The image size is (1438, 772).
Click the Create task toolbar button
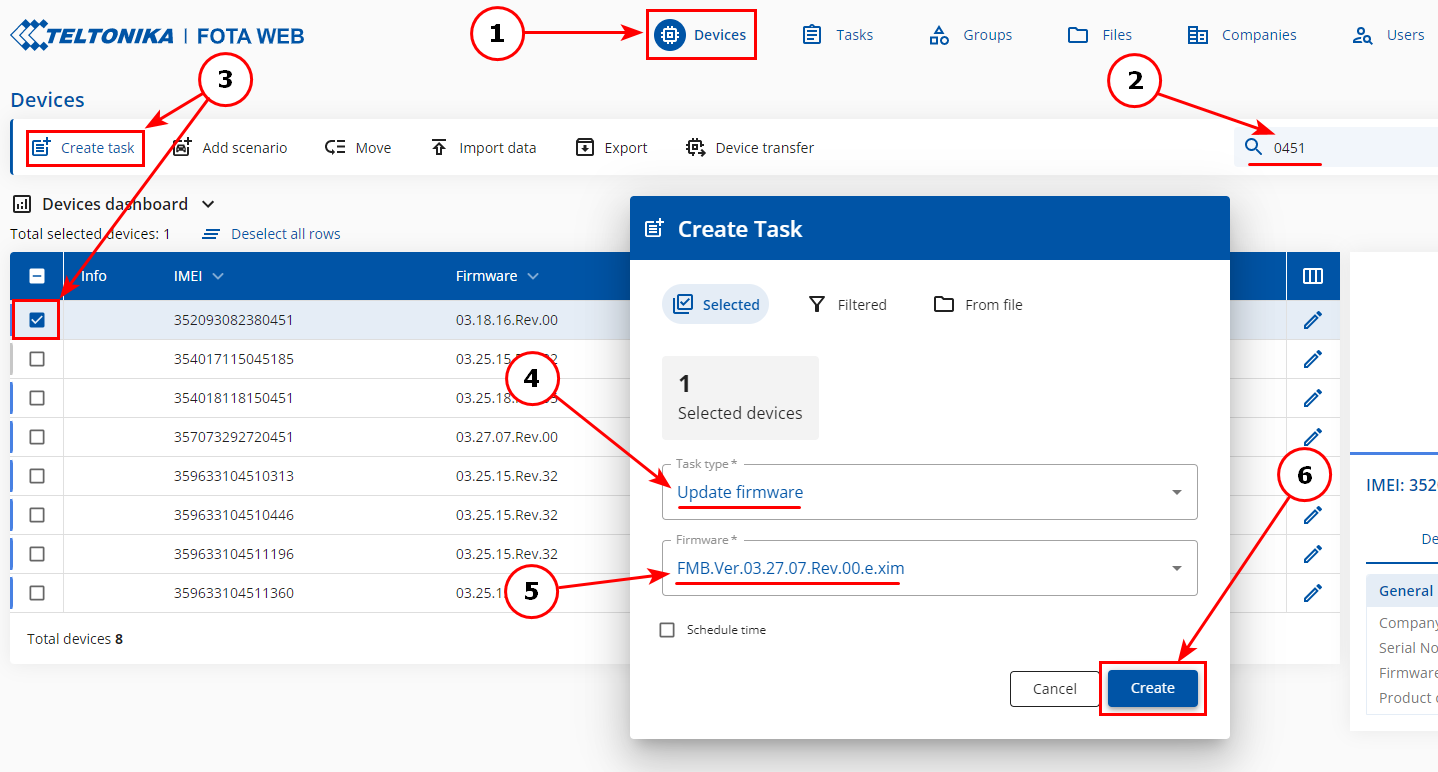point(83,148)
